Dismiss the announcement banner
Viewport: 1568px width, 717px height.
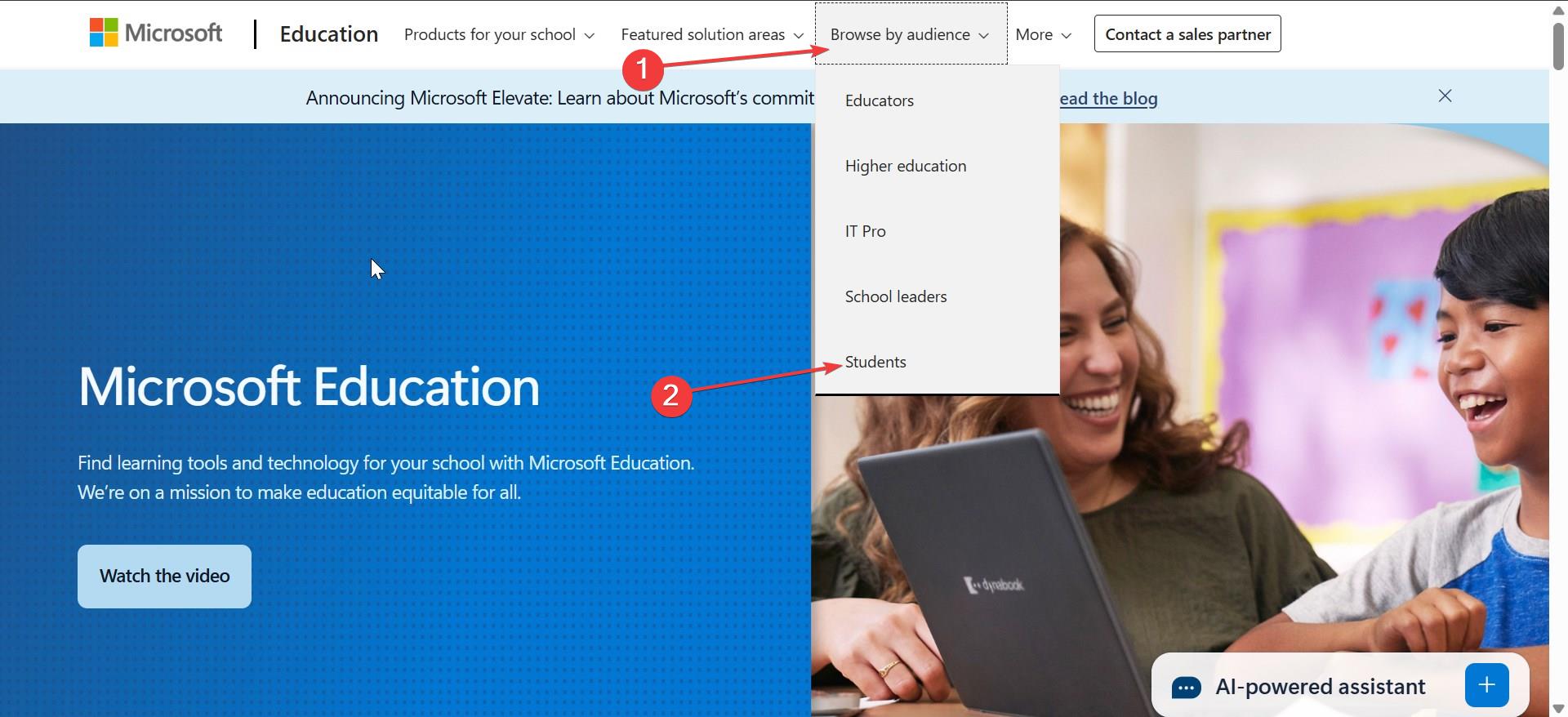tap(1445, 96)
